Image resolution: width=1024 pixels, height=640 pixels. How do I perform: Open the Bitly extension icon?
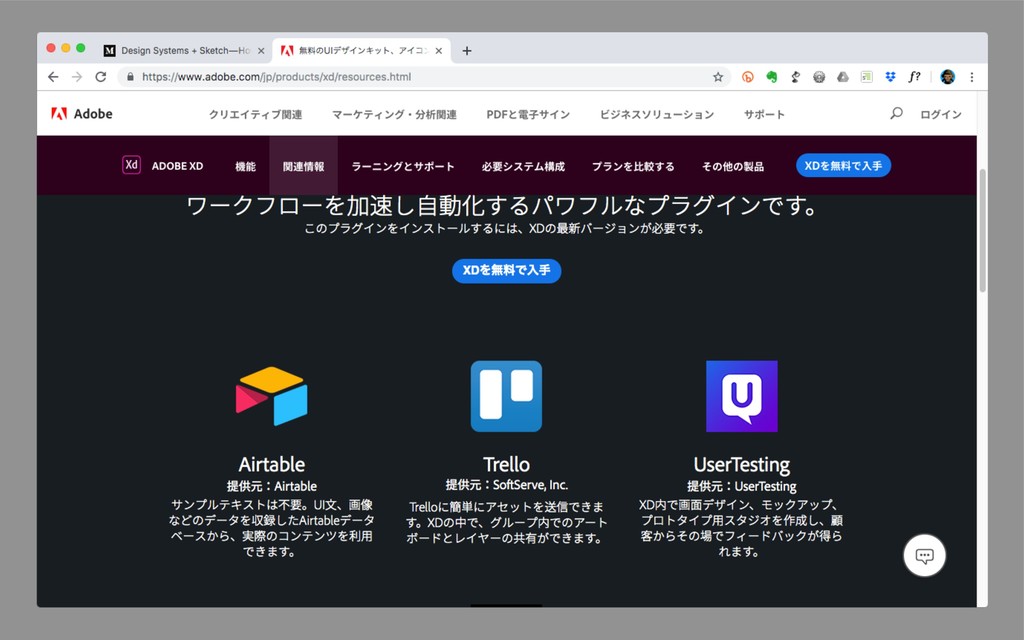point(748,77)
